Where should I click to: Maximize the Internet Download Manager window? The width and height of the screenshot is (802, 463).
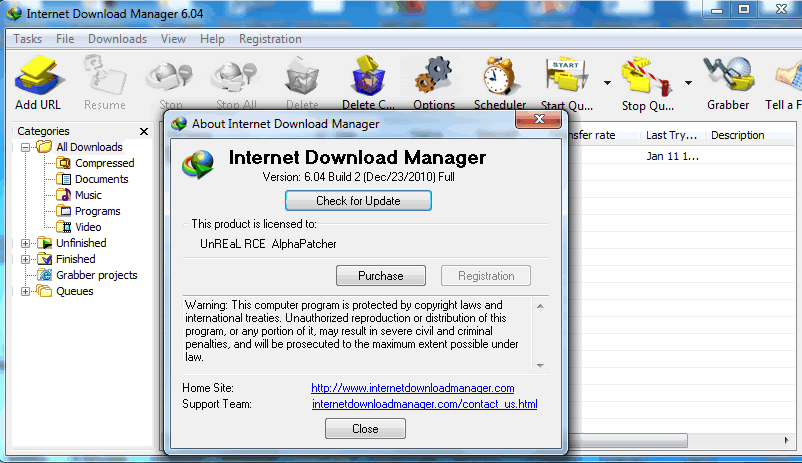[x=744, y=9]
